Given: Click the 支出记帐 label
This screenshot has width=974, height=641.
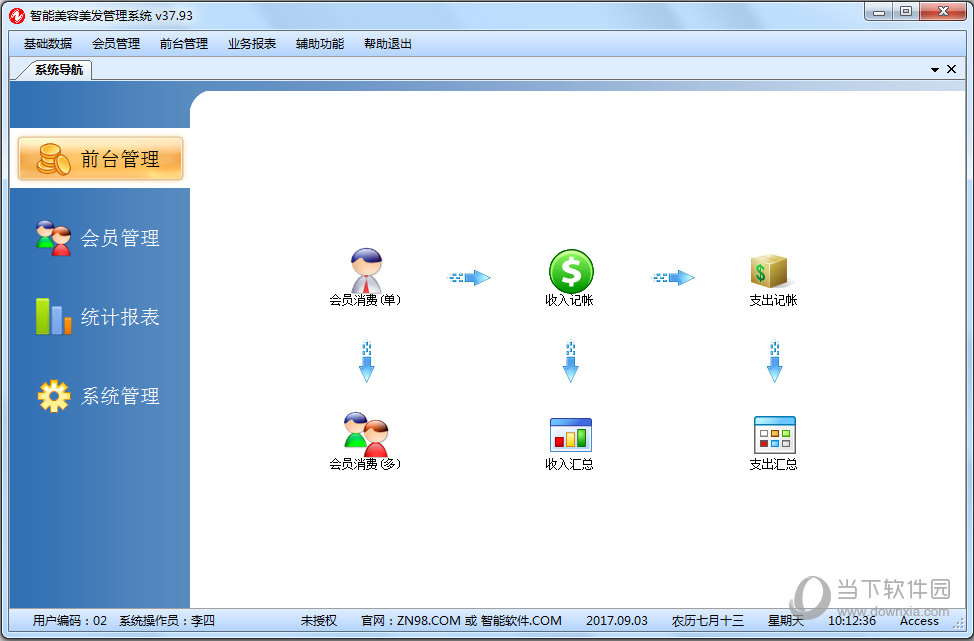Looking at the screenshot, I should (773, 300).
